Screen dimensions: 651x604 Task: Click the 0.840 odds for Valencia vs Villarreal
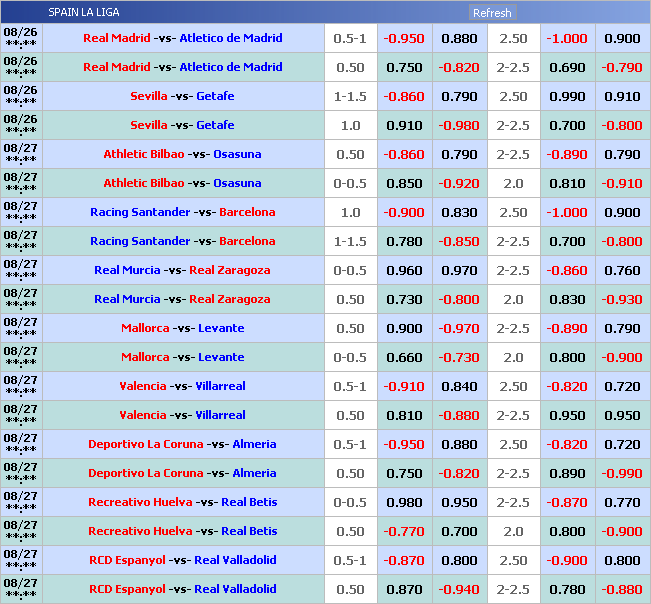pos(459,386)
